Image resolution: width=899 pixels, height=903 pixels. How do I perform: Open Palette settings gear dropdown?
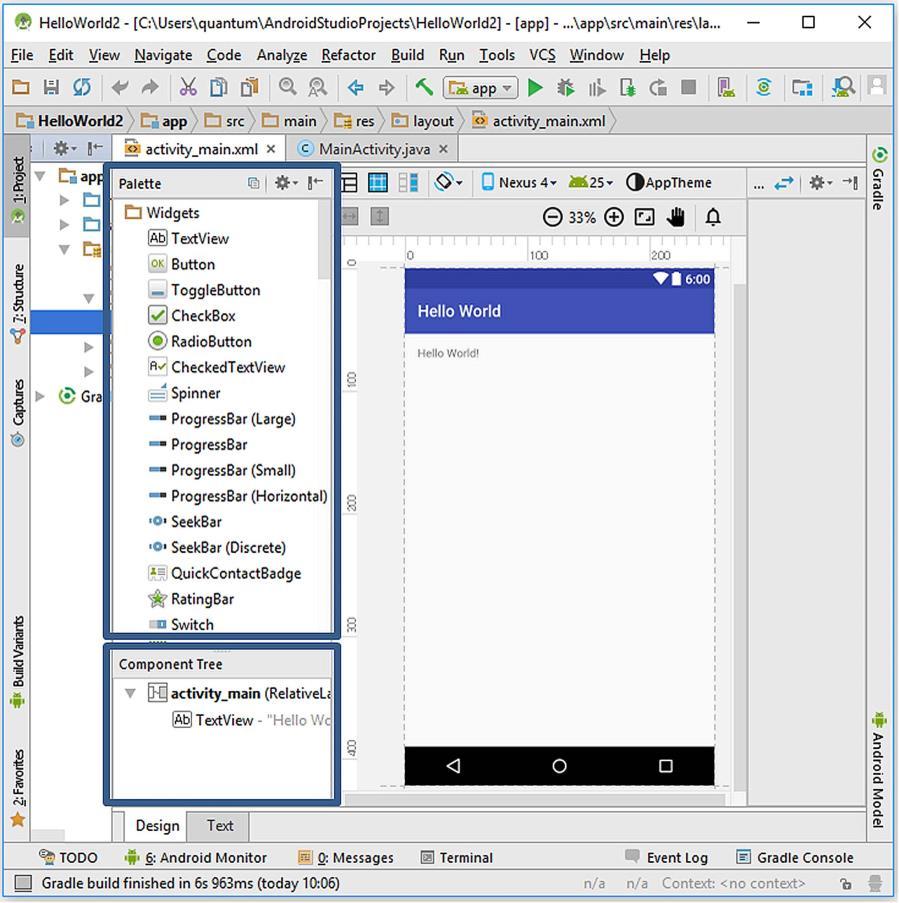click(286, 183)
